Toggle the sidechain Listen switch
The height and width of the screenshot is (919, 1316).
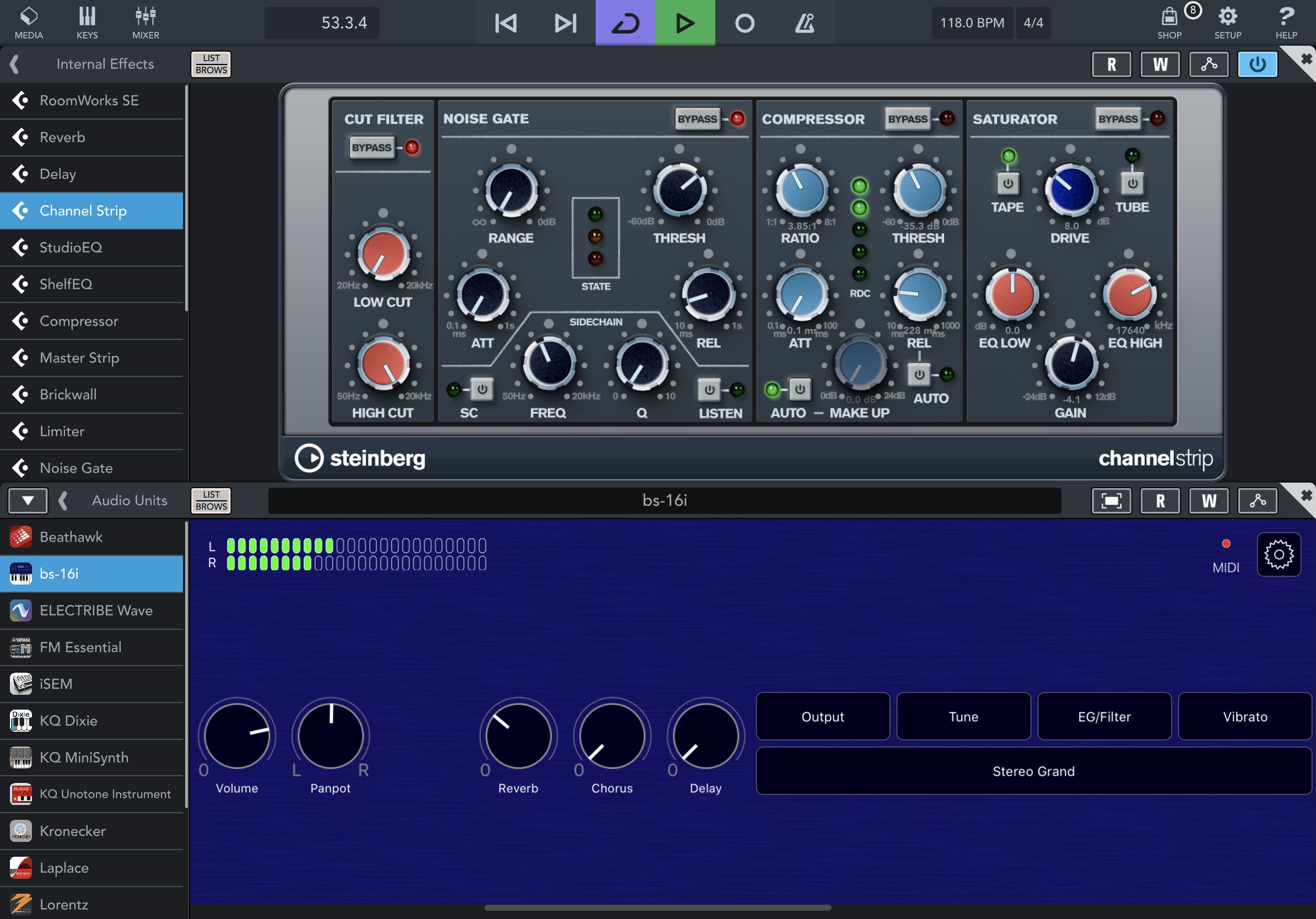709,390
